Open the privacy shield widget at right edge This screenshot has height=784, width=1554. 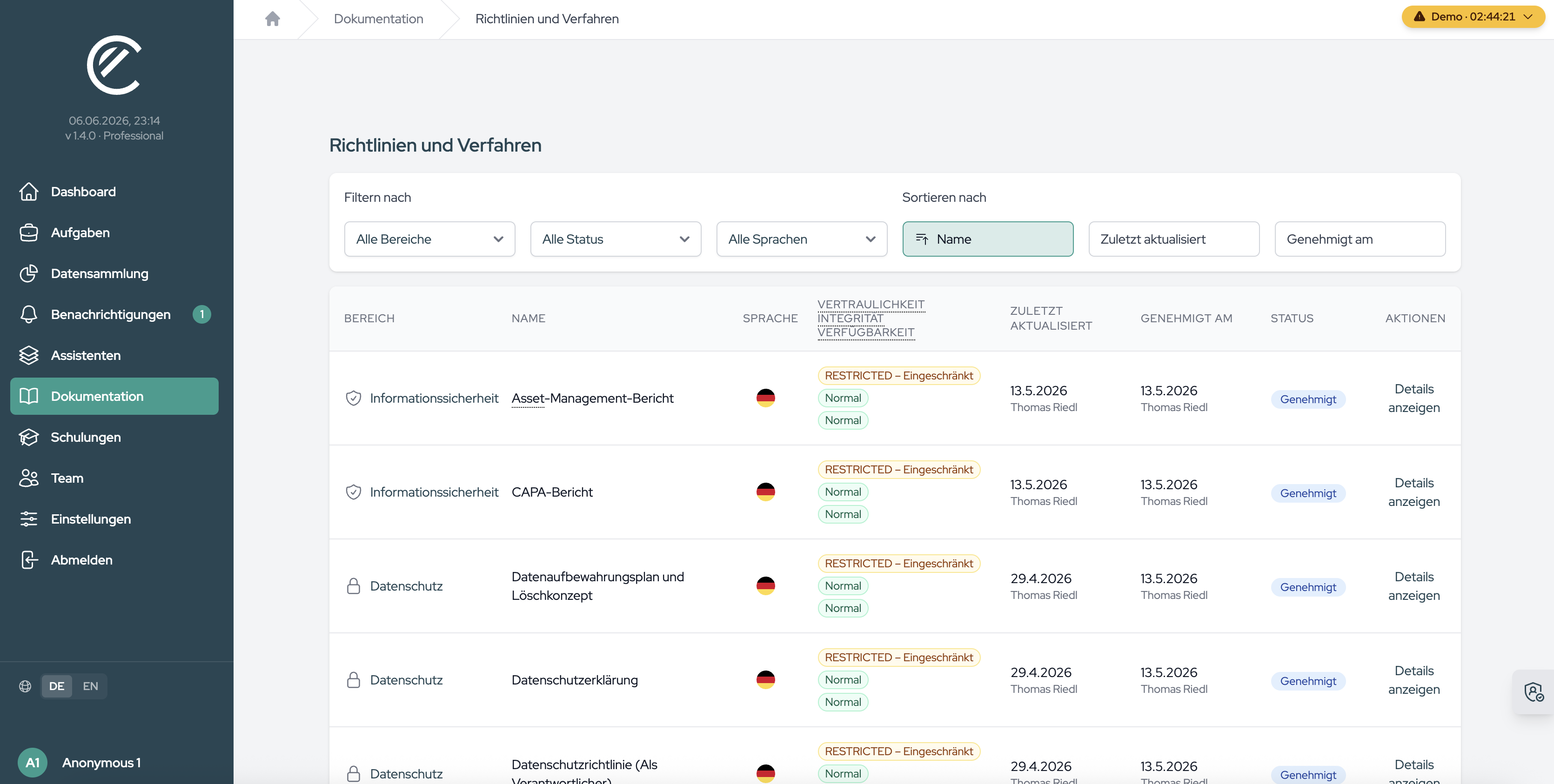(x=1534, y=692)
